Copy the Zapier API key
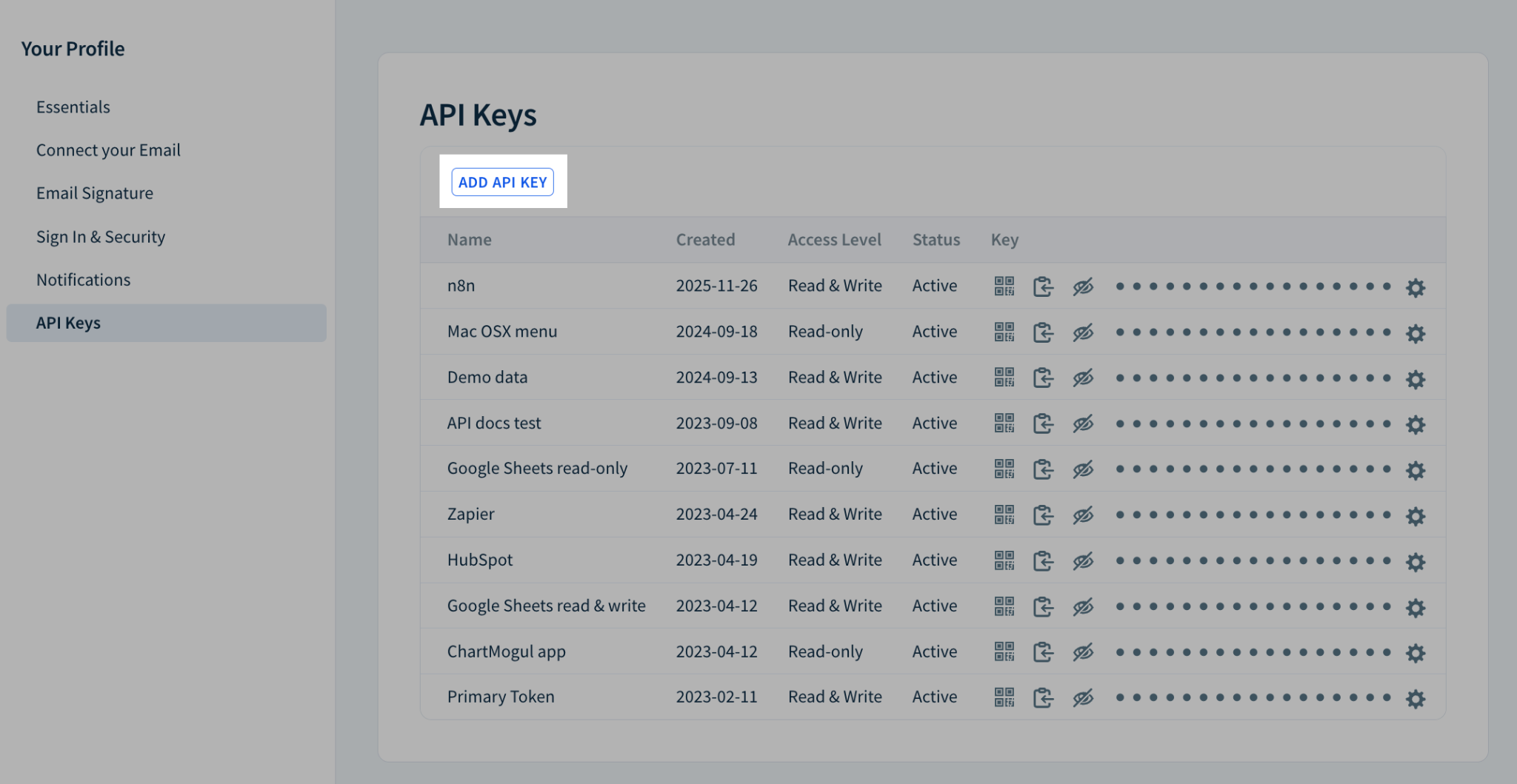The image size is (1517, 784). pyautogui.click(x=1043, y=515)
